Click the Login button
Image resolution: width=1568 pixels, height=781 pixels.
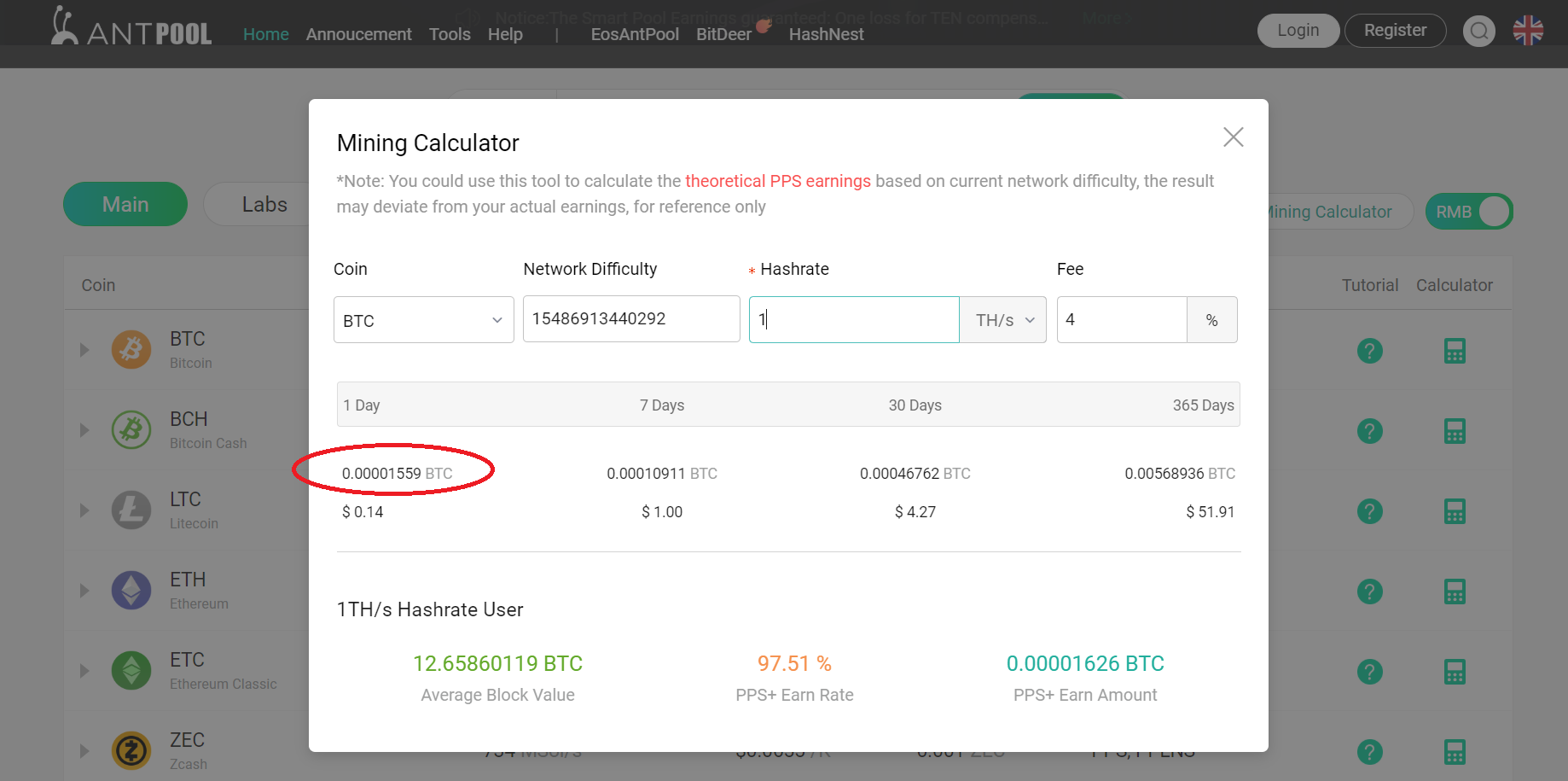click(x=1298, y=31)
